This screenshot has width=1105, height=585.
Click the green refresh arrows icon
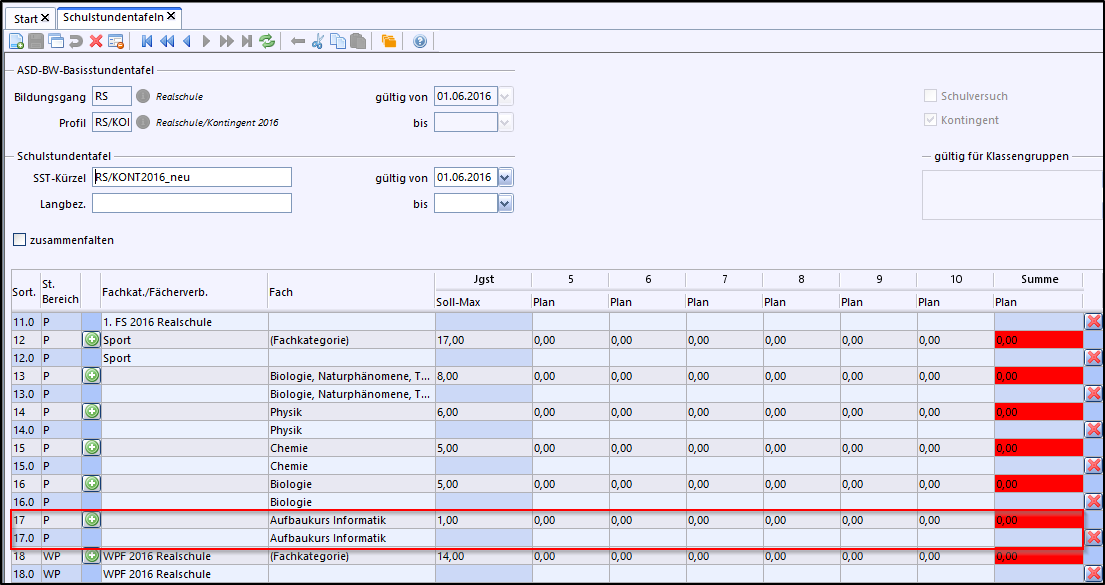coord(267,41)
